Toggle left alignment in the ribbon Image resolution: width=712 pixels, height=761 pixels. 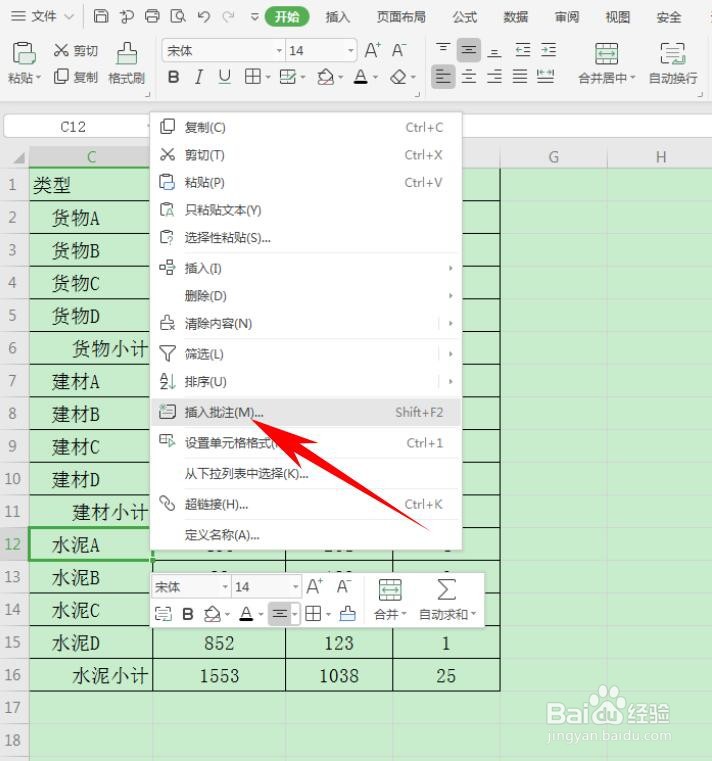(x=443, y=77)
